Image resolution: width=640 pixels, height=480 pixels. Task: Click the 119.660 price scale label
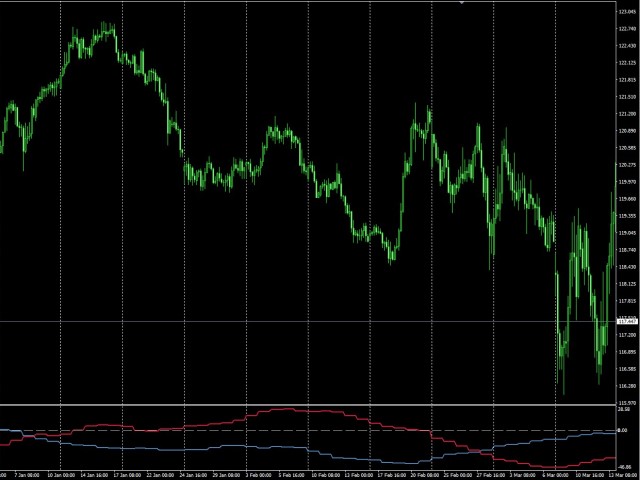pyautogui.click(x=629, y=199)
